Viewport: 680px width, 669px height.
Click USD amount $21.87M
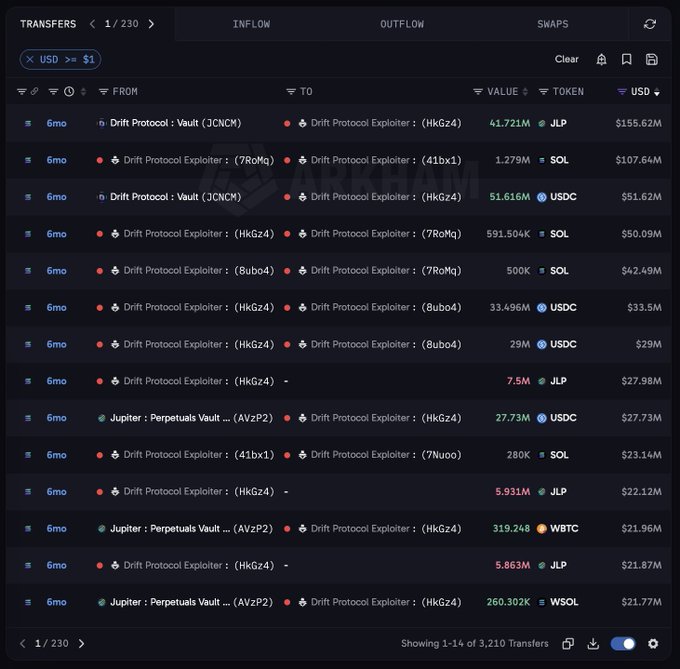tap(641, 565)
